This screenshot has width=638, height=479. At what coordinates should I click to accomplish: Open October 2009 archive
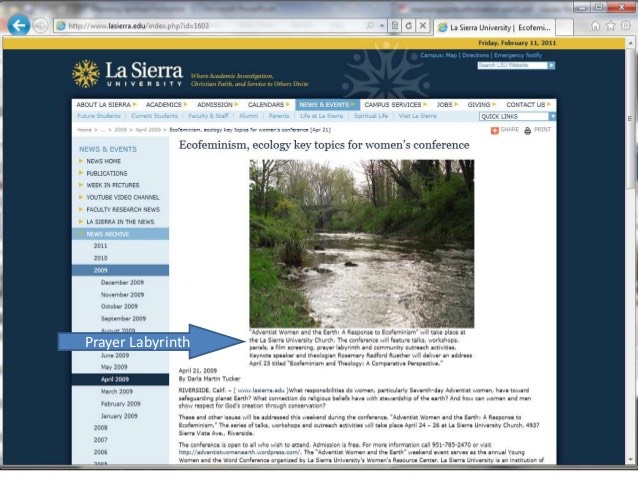point(119,306)
